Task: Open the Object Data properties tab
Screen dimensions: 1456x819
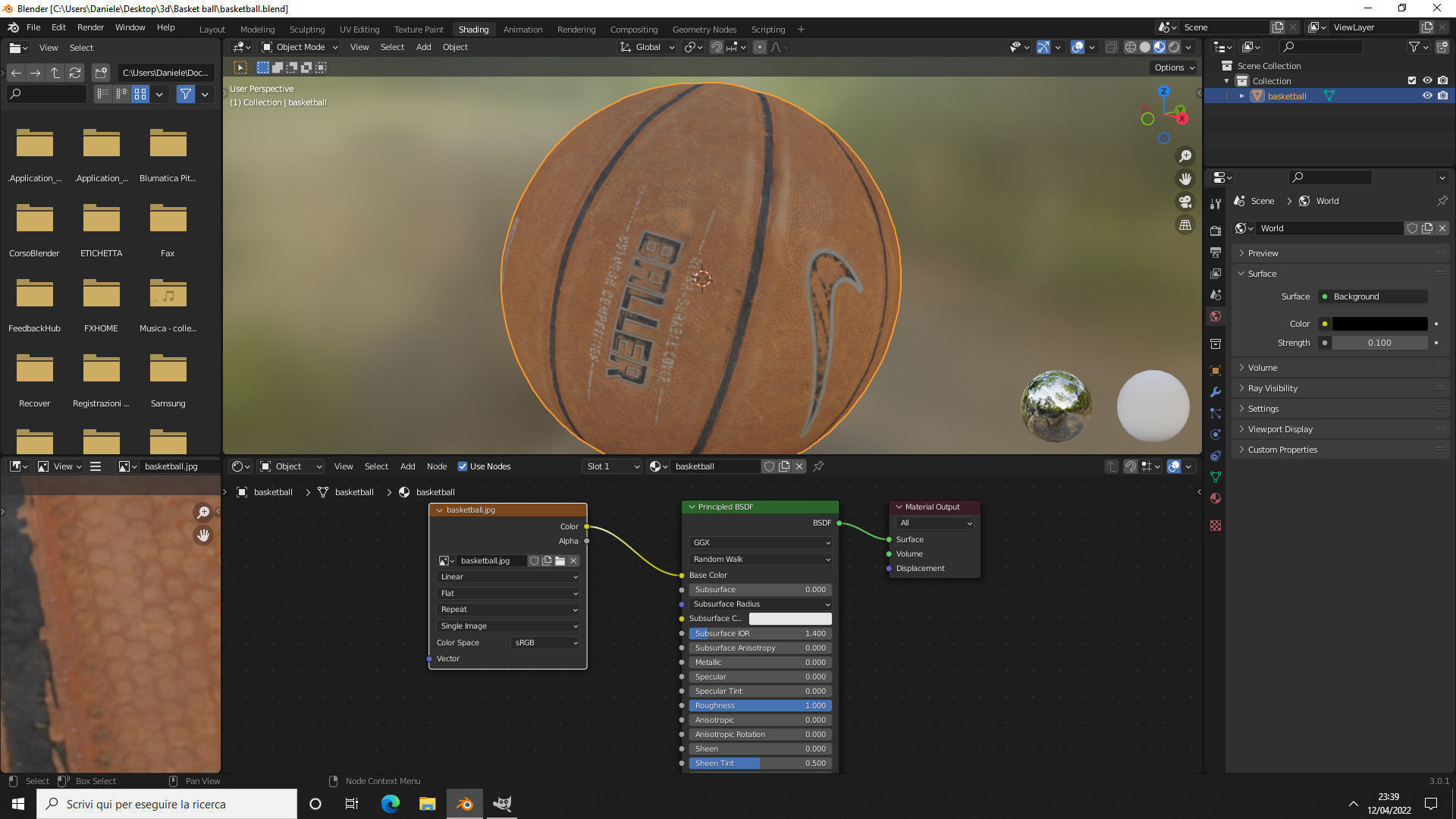Action: [x=1216, y=477]
